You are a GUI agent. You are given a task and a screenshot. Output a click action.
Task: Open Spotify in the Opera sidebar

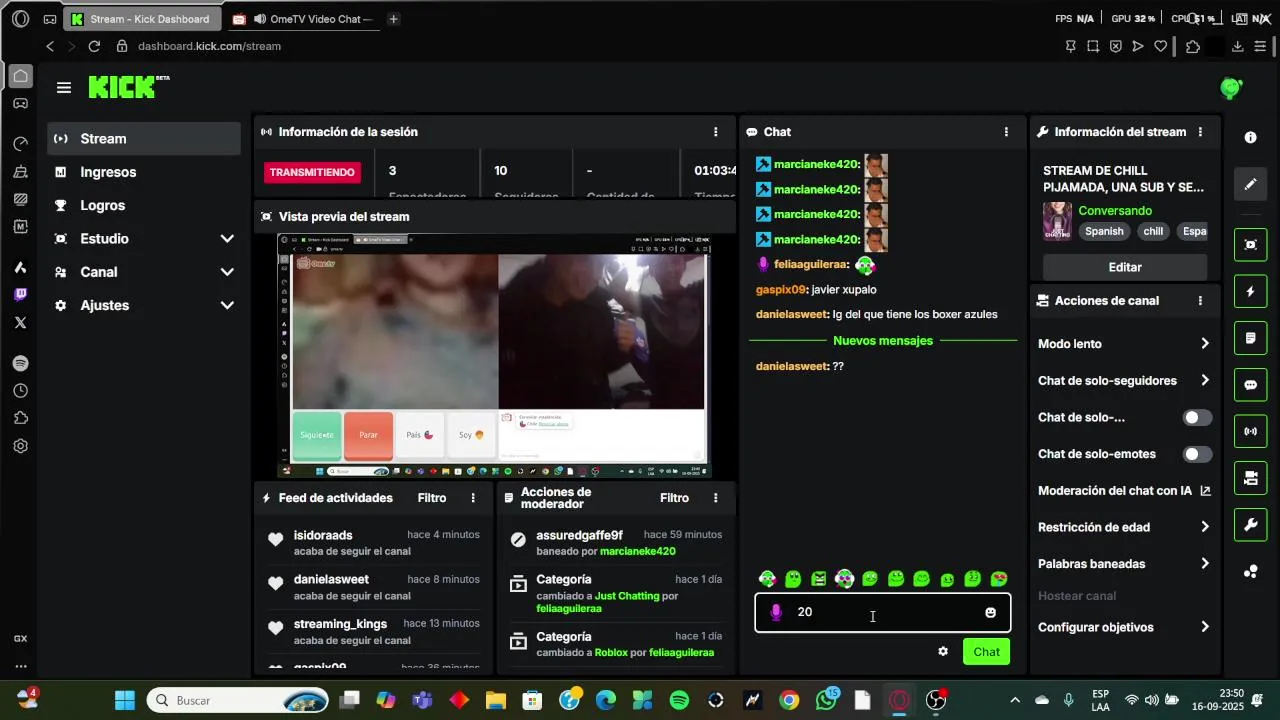(20, 363)
